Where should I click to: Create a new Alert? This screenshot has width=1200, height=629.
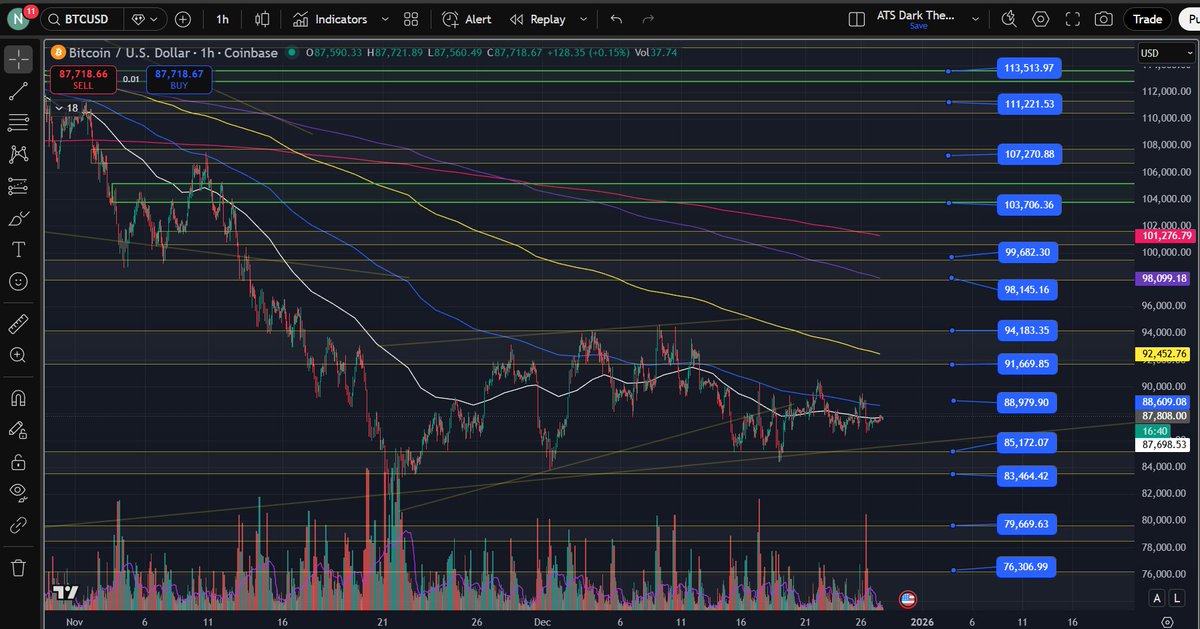pos(466,19)
